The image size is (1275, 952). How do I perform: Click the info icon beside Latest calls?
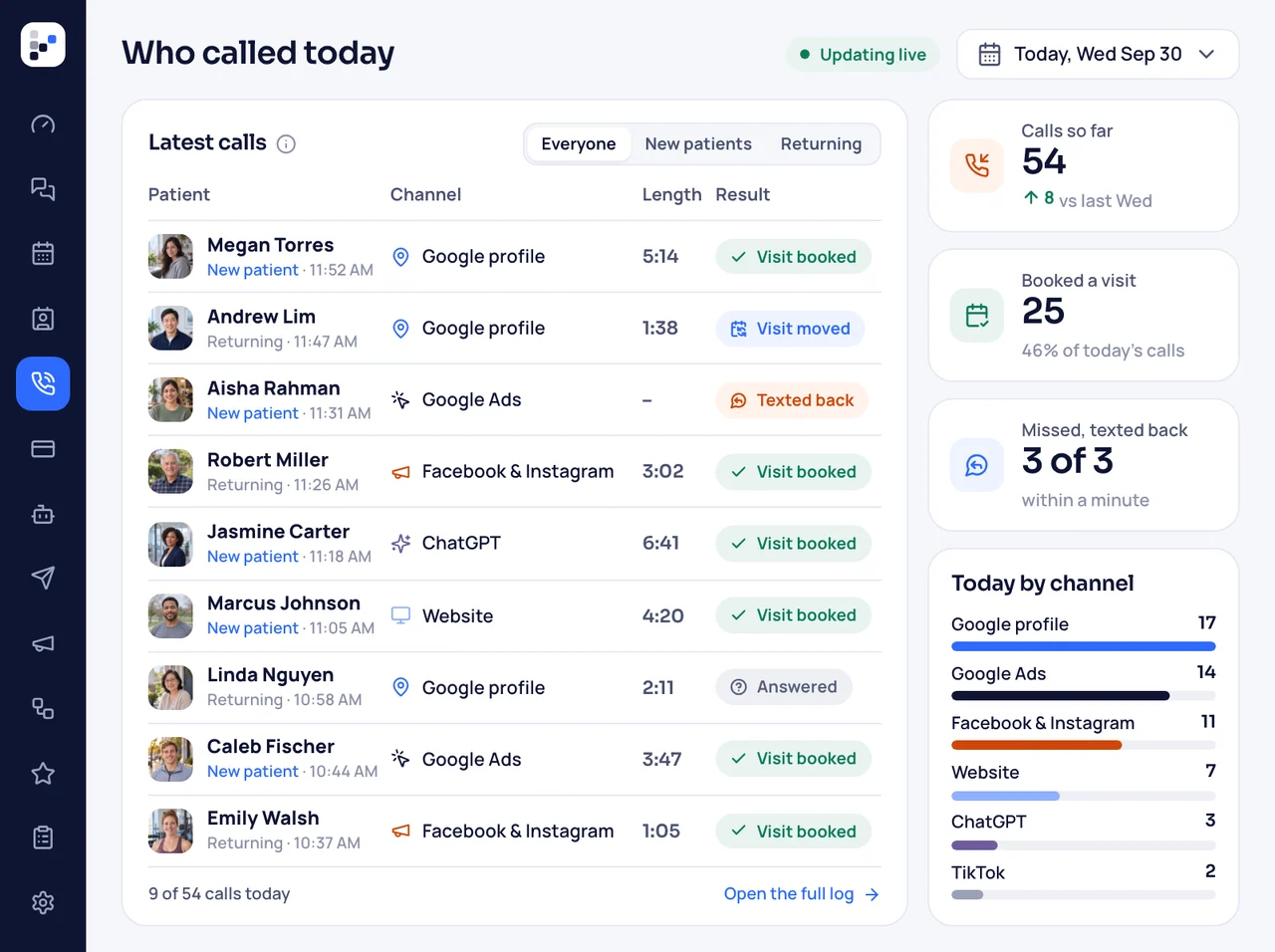point(286,144)
